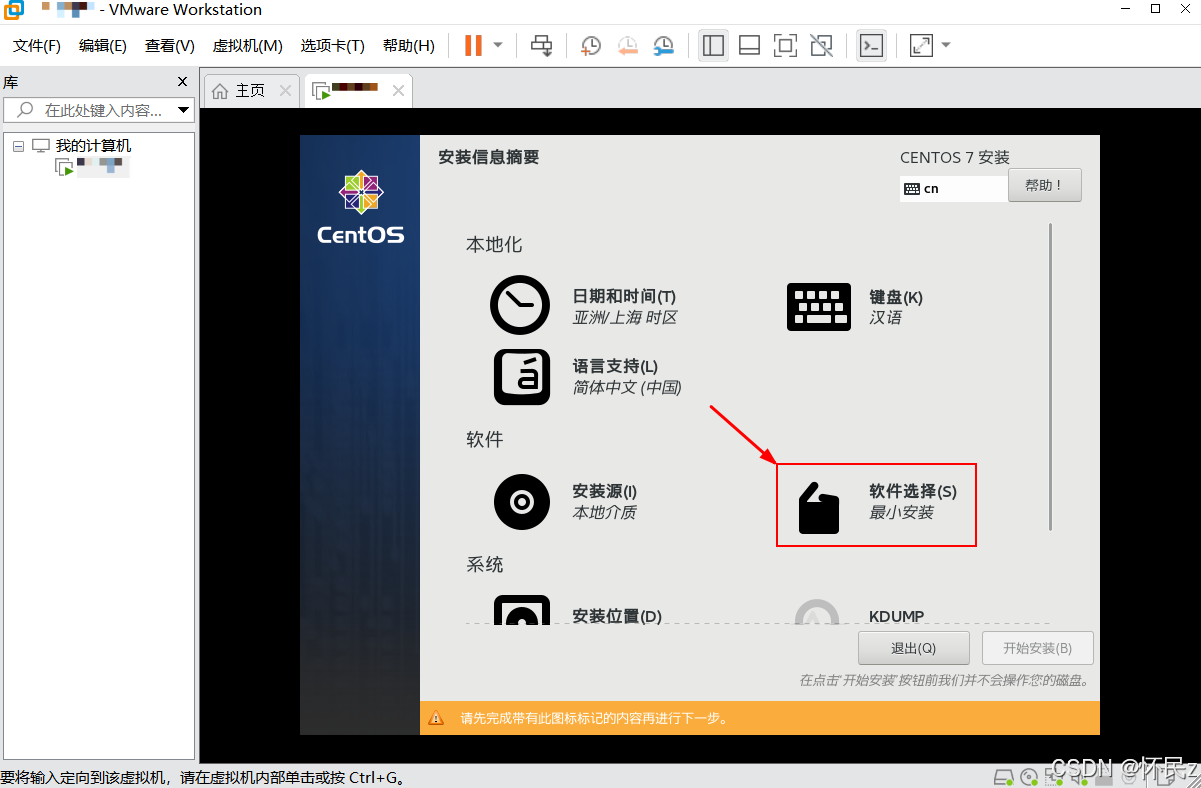Click the hard disk status bar icon

point(1003,777)
